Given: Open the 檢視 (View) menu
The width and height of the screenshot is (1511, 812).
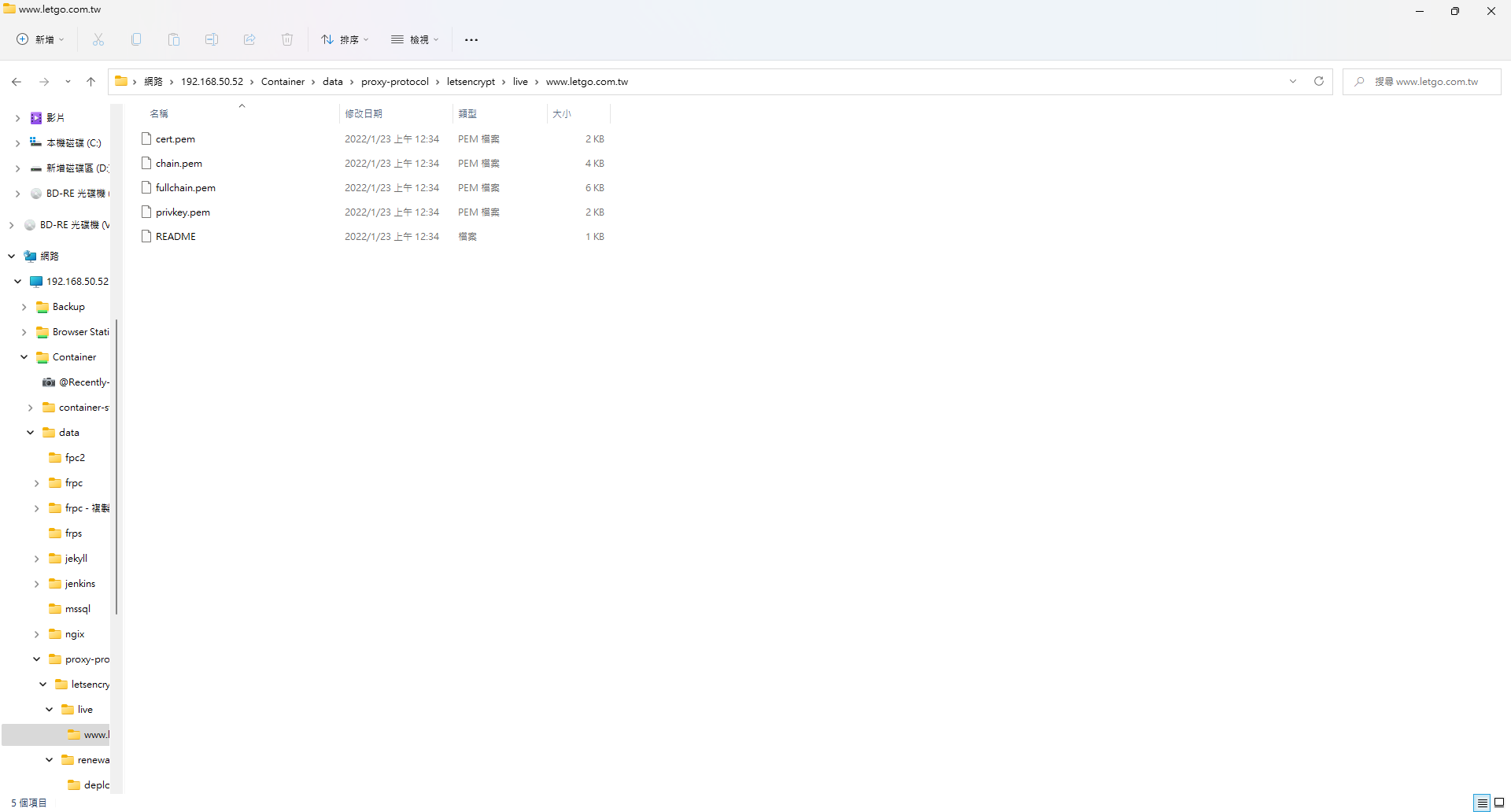Looking at the screenshot, I should pyautogui.click(x=415, y=39).
